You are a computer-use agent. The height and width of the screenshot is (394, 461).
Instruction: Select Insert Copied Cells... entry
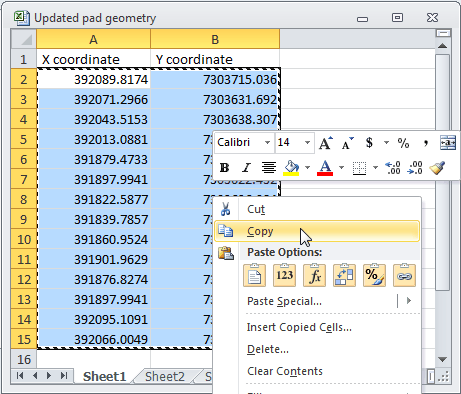coord(317,327)
